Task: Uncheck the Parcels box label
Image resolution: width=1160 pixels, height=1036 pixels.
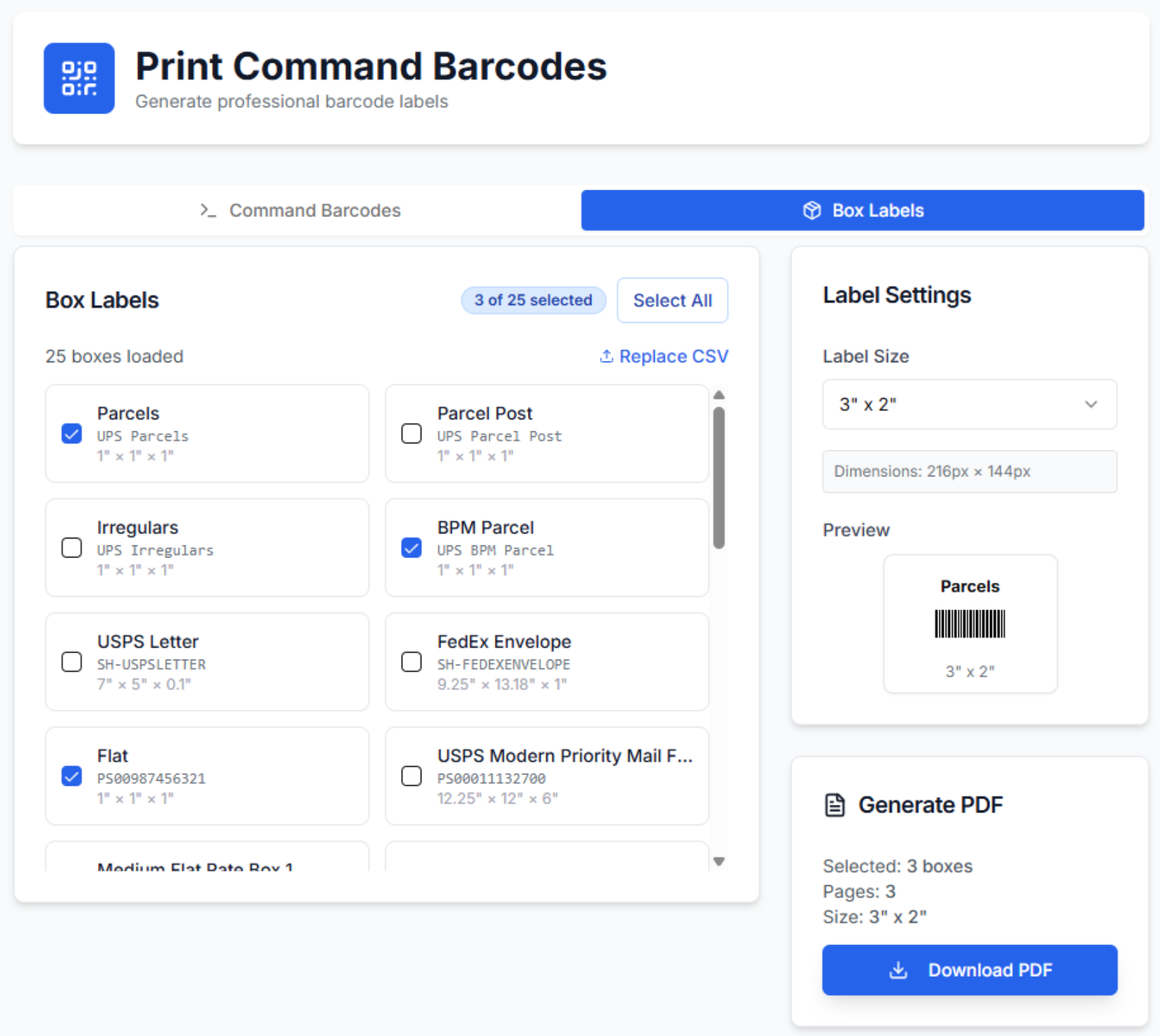Action: 72,433
